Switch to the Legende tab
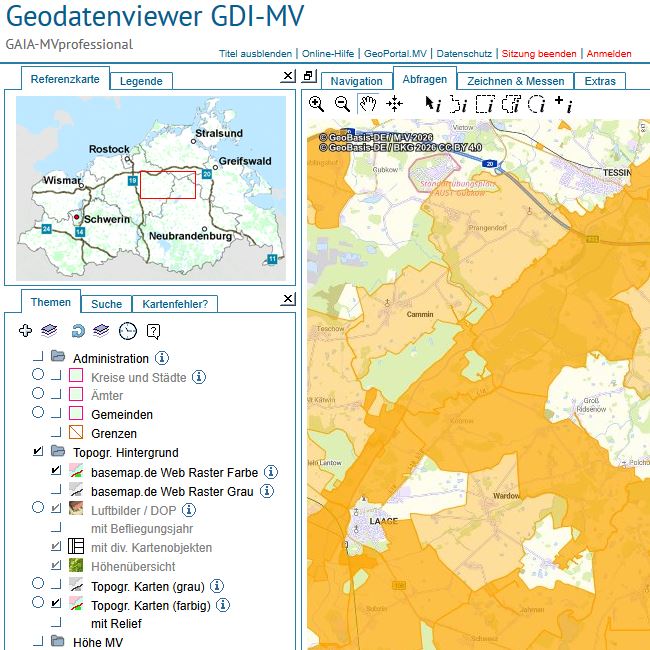 [141, 81]
